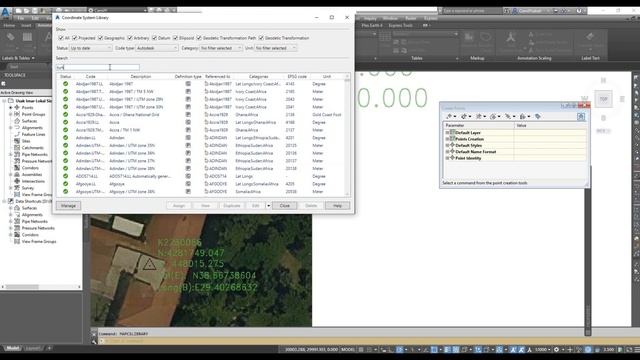Click inside the Search text field

pos(98,67)
